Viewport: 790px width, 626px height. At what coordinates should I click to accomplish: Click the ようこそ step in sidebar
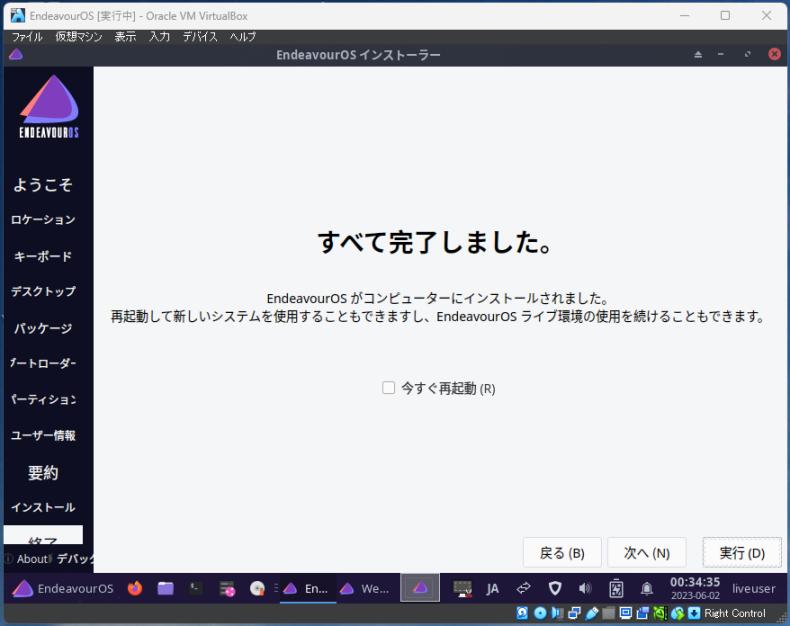(x=43, y=184)
